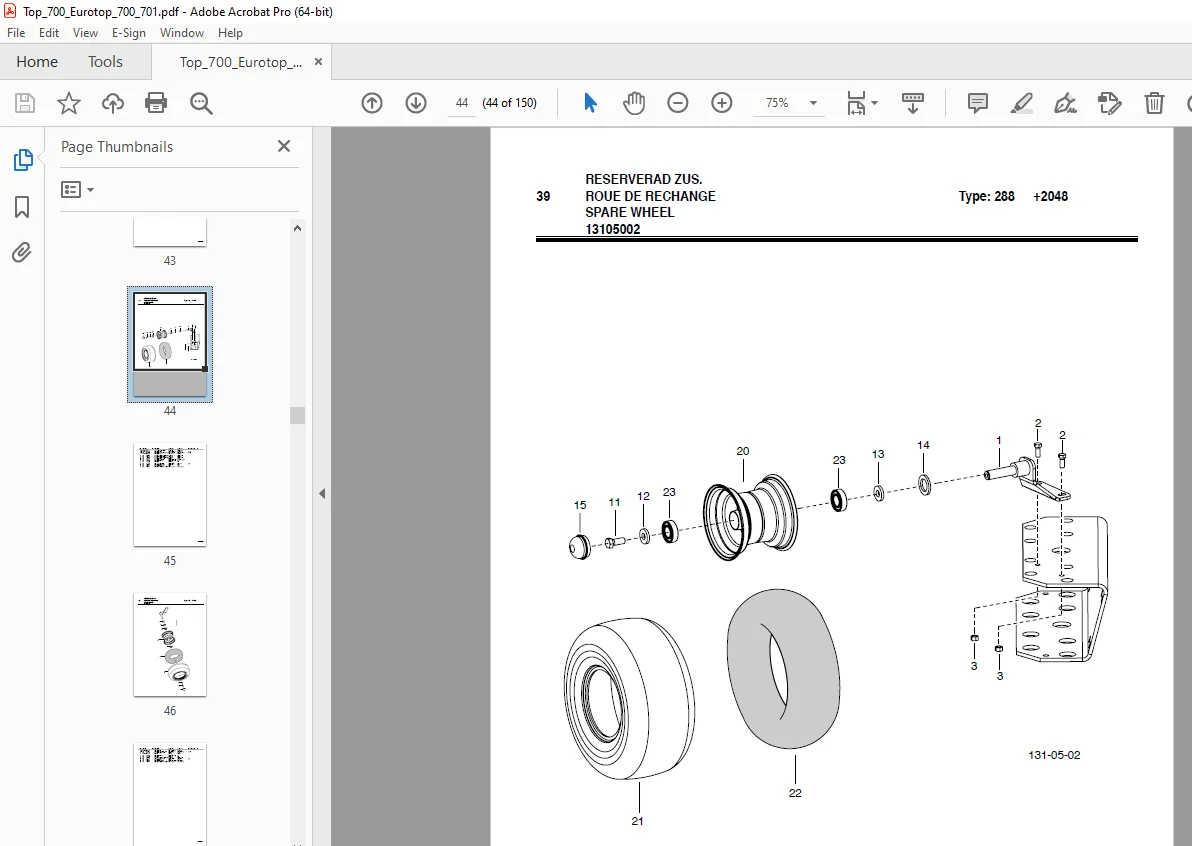Open the View menu
This screenshot has height=846, width=1192.
tap(85, 33)
